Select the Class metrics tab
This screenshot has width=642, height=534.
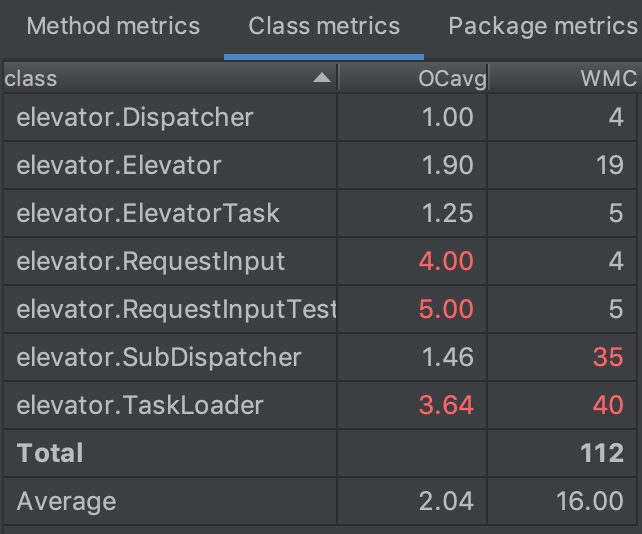[x=324, y=27]
